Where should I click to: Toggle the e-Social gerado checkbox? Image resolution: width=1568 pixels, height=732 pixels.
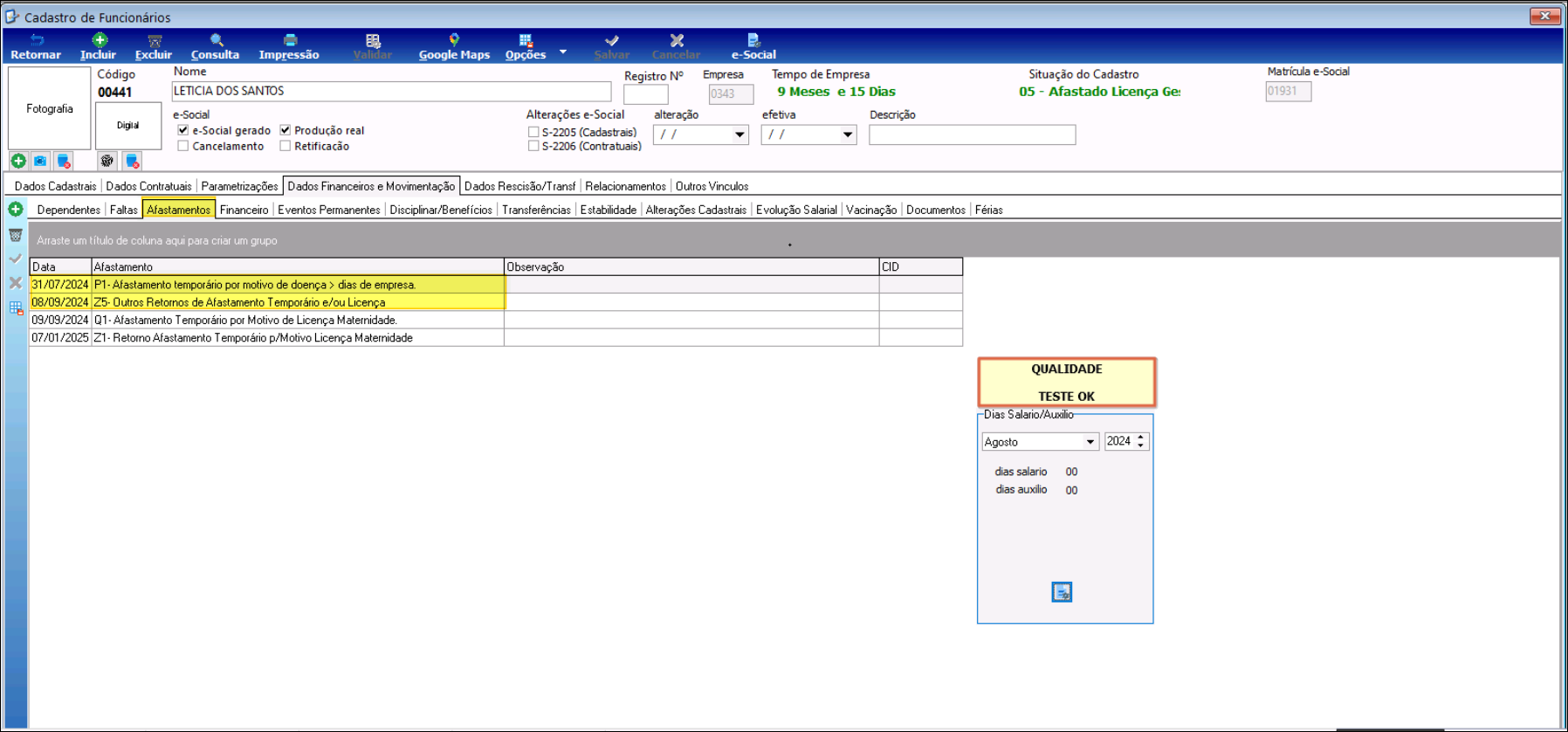coord(183,130)
